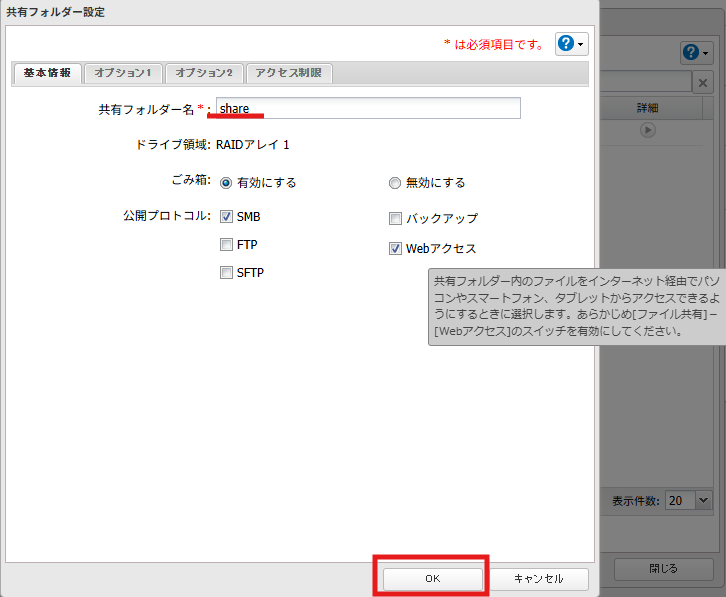The width and height of the screenshot is (726, 597).
Task: Select the アクセス制限 tab
Action: coord(288,73)
